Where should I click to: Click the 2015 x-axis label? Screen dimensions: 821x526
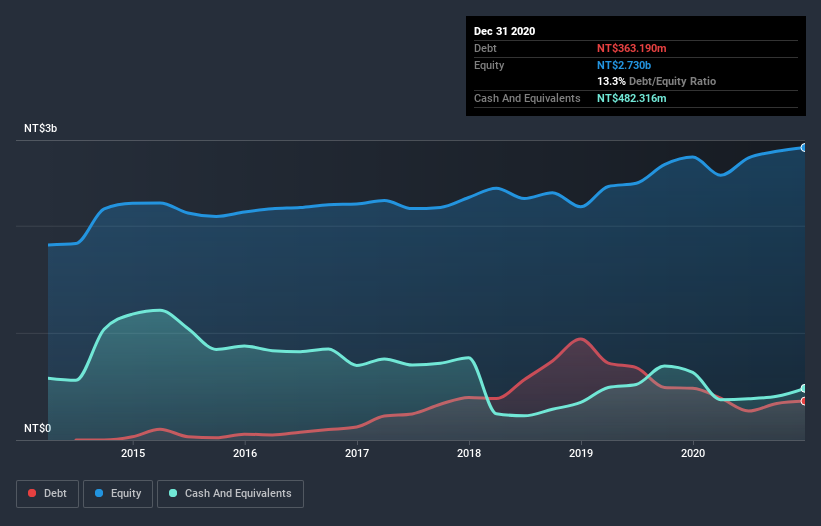click(x=133, y=453)
